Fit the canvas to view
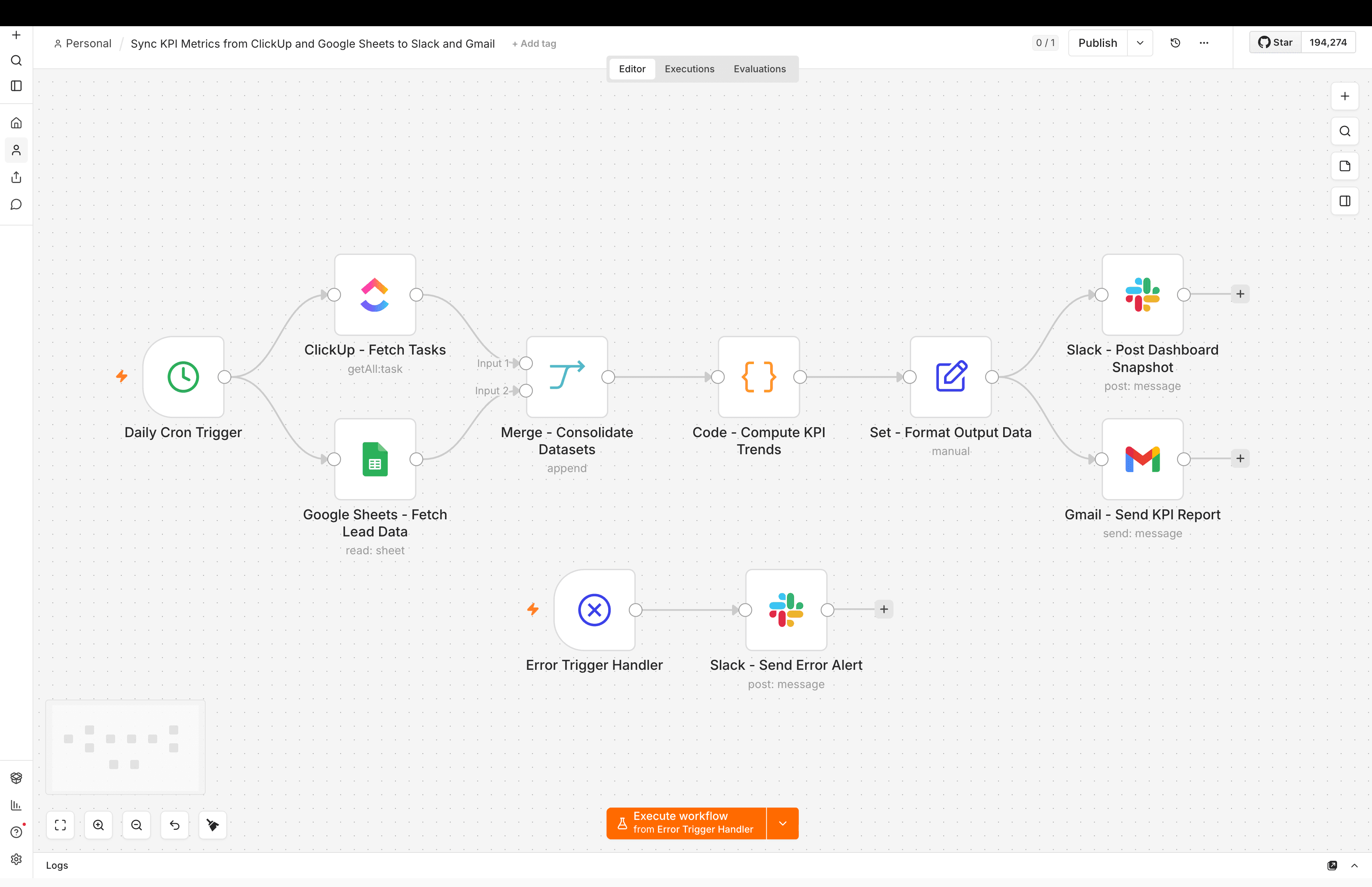 pos(60,825)
